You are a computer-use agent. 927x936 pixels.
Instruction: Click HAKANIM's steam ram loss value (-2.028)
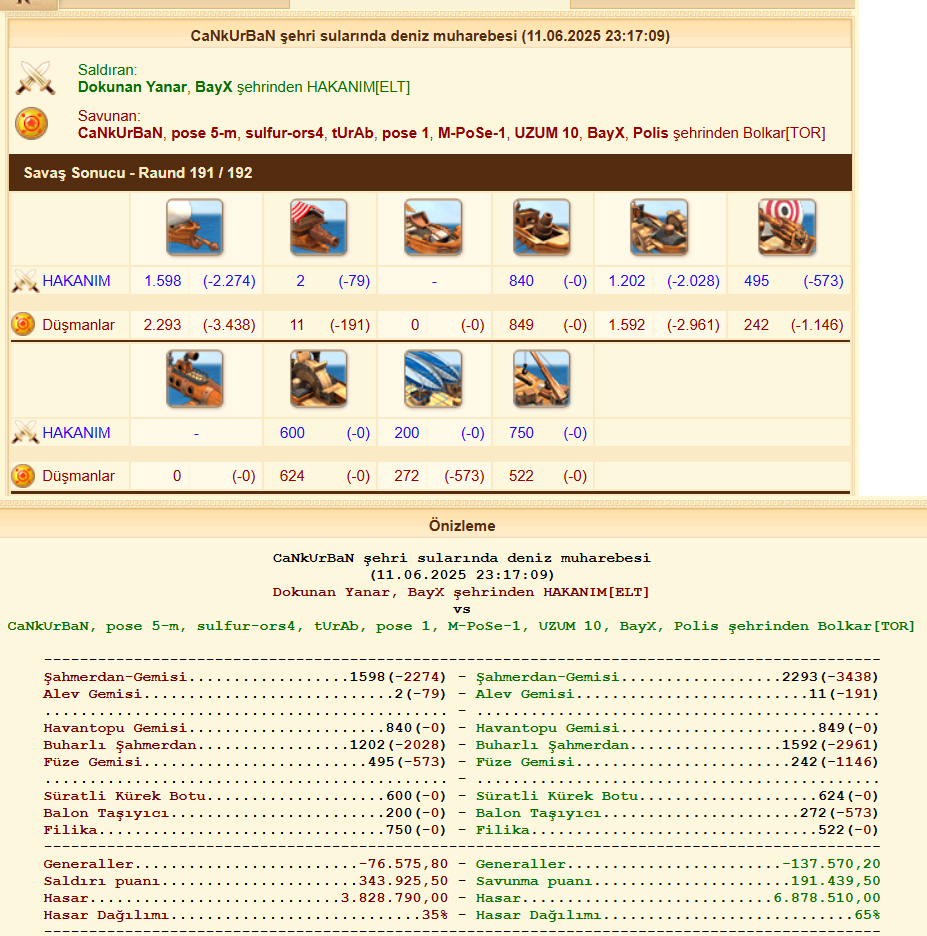pyautogui.click(x=694, y=281)
